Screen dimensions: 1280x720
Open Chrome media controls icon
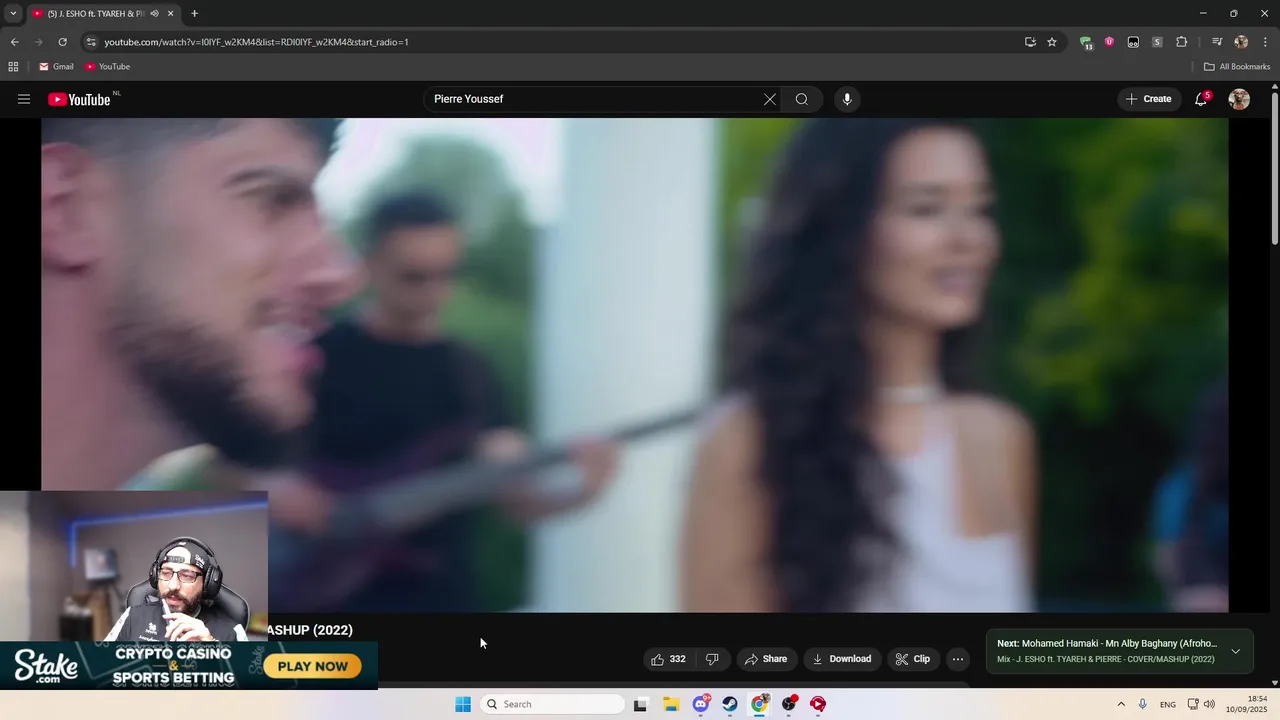pyautogui.click(x=1217, y=42)
